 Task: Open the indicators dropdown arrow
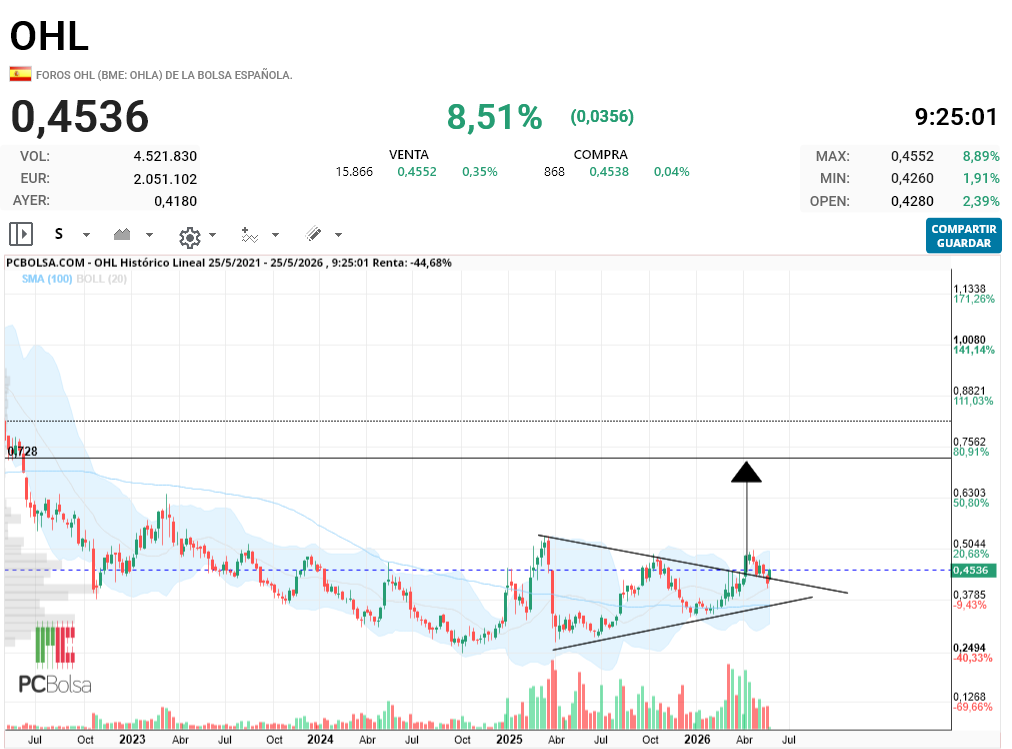pyautogui.click(x=276, y=235)
